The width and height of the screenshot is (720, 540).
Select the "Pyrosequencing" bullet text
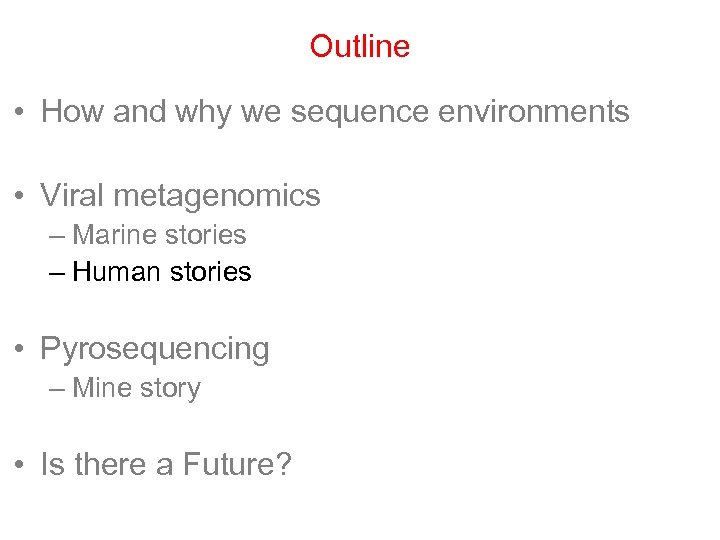coord(155,349)
